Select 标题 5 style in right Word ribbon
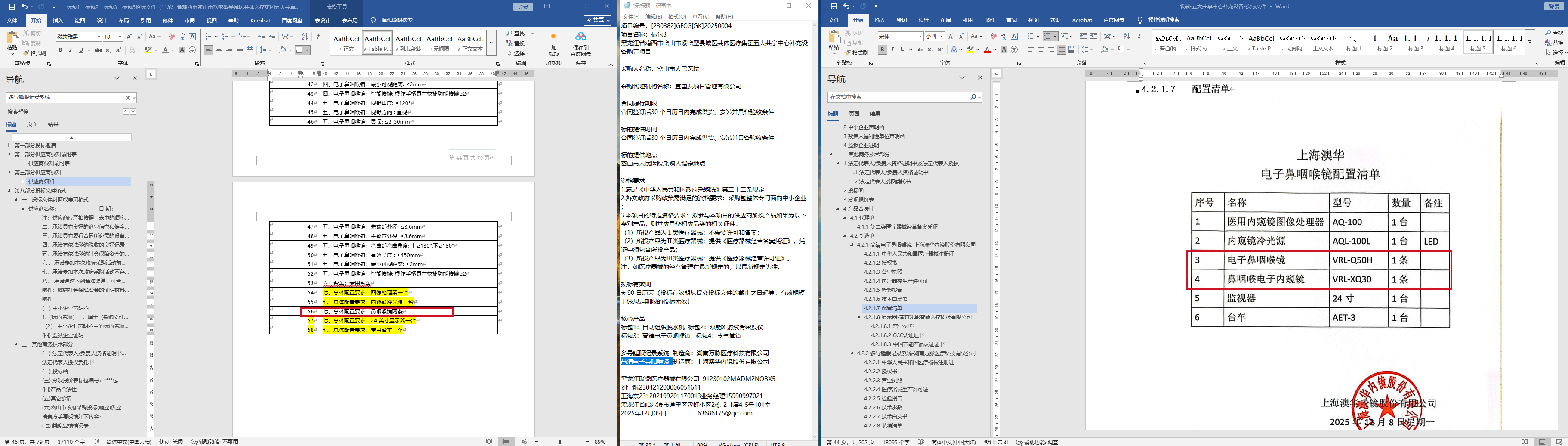1568x446 pixels. [1478, 42]
